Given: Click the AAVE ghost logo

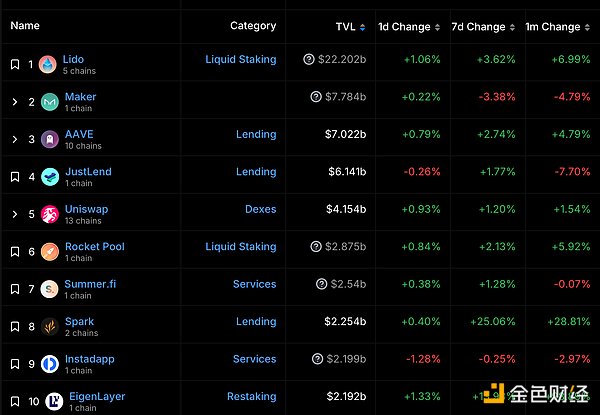Looking at the screenshot, I should click(x=49, y=140).
